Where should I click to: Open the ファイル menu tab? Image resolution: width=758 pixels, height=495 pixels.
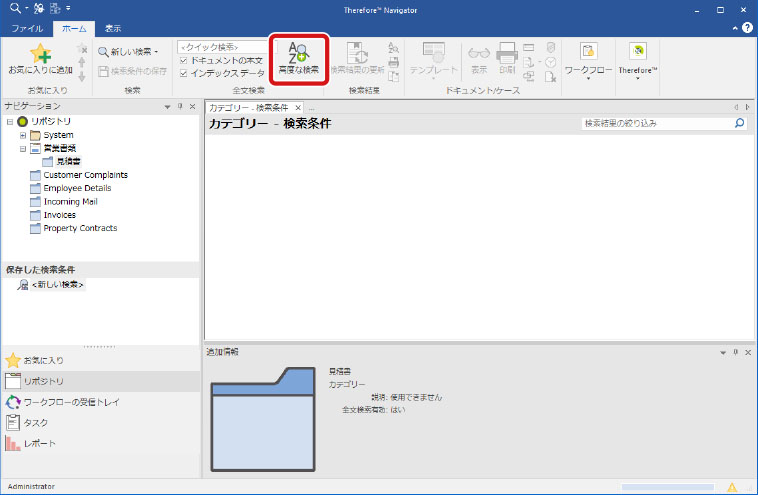[26, 29]
